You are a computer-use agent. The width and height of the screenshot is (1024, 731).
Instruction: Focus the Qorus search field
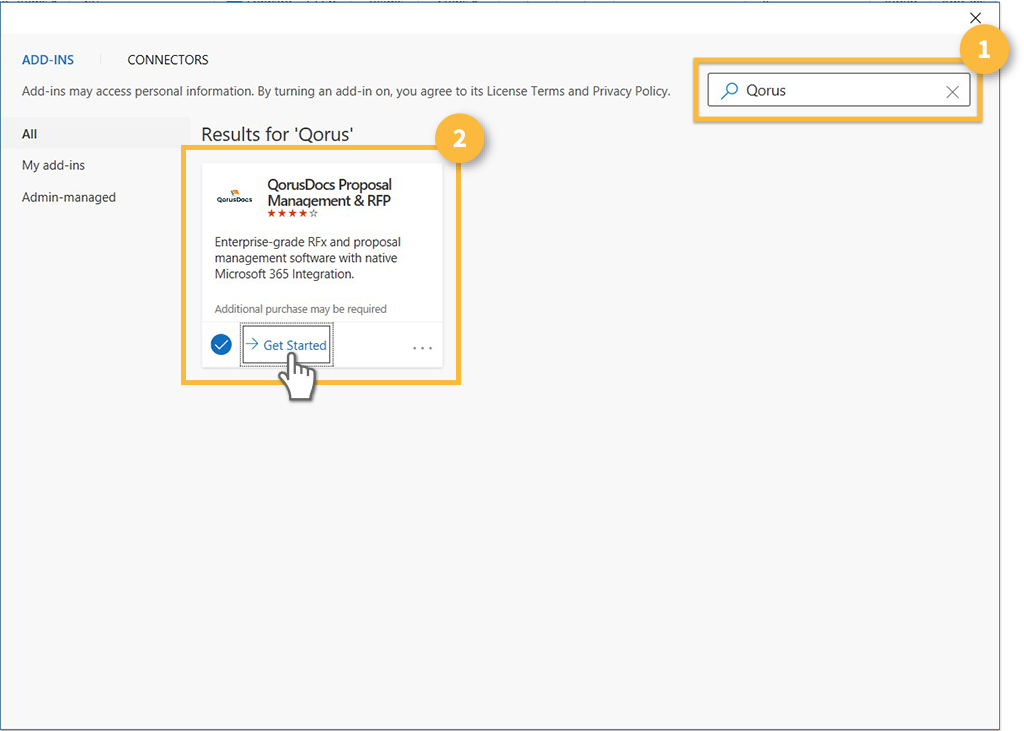pos(839,90)
